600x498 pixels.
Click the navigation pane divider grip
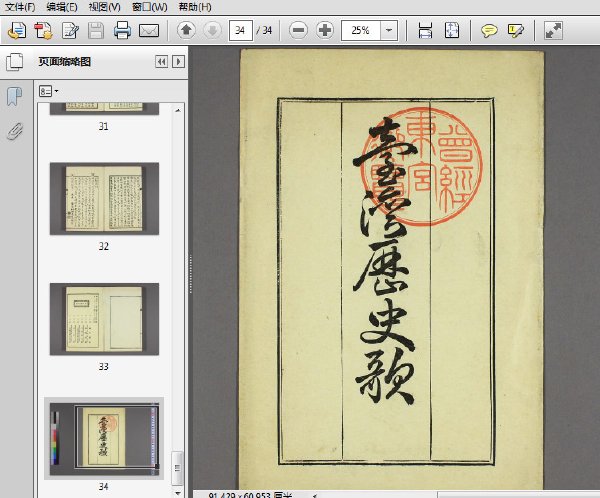pos(190,273)
